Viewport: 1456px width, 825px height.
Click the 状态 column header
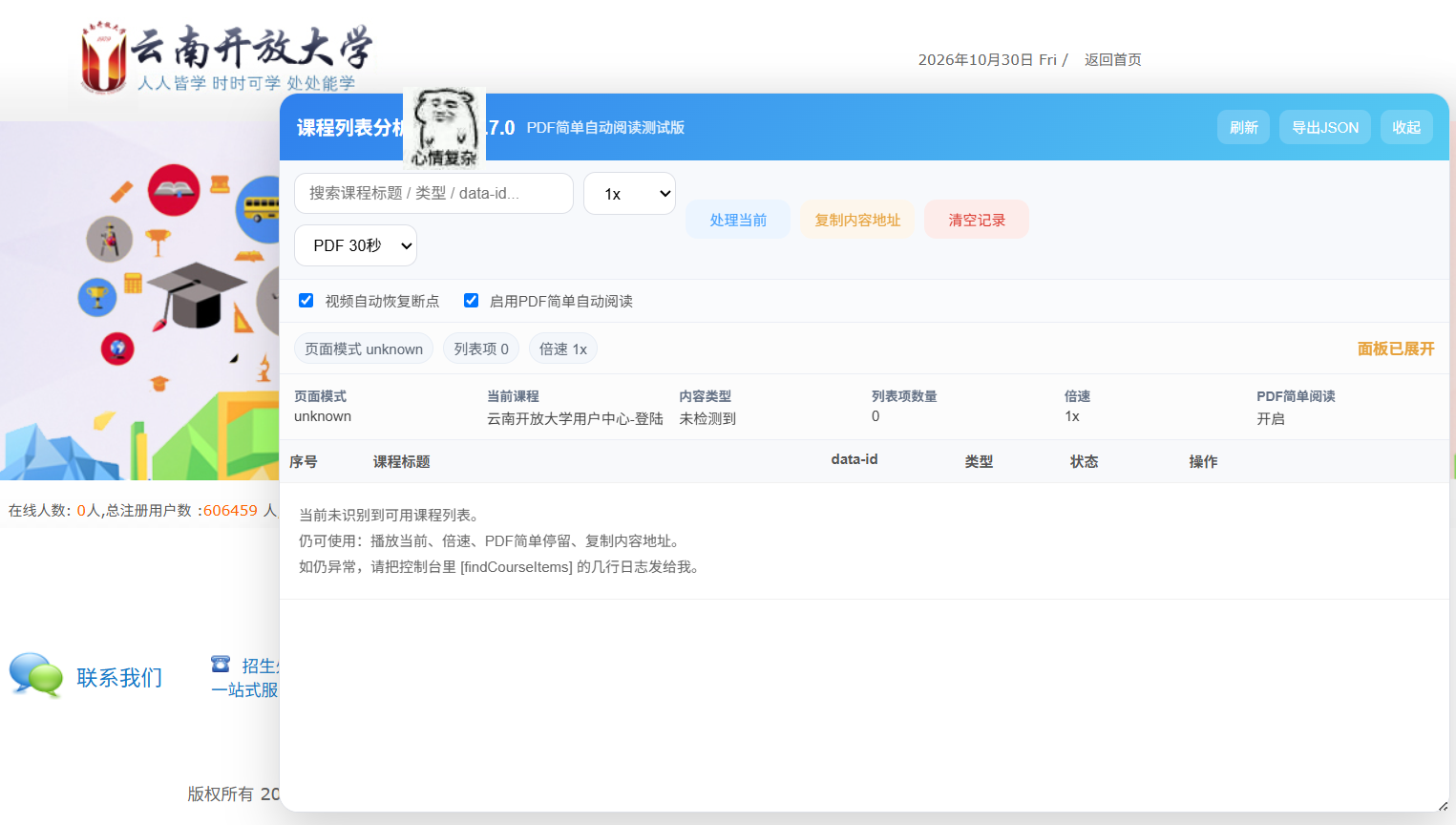click(1084, 461)
